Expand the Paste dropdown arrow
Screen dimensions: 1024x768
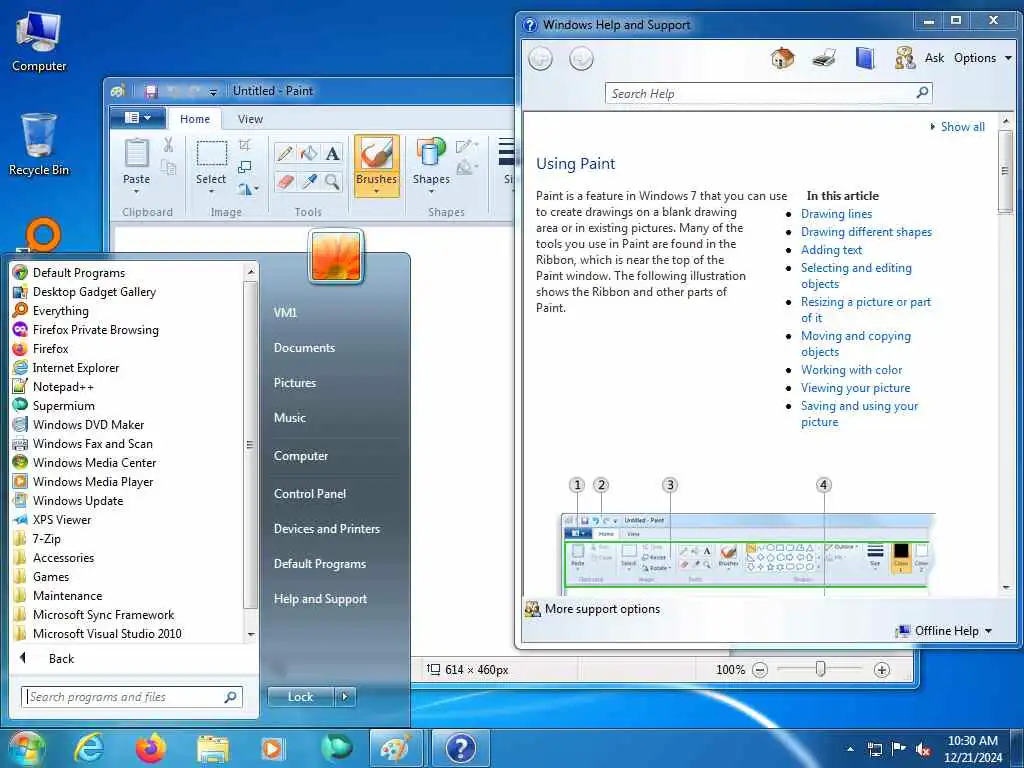point(136,192)
